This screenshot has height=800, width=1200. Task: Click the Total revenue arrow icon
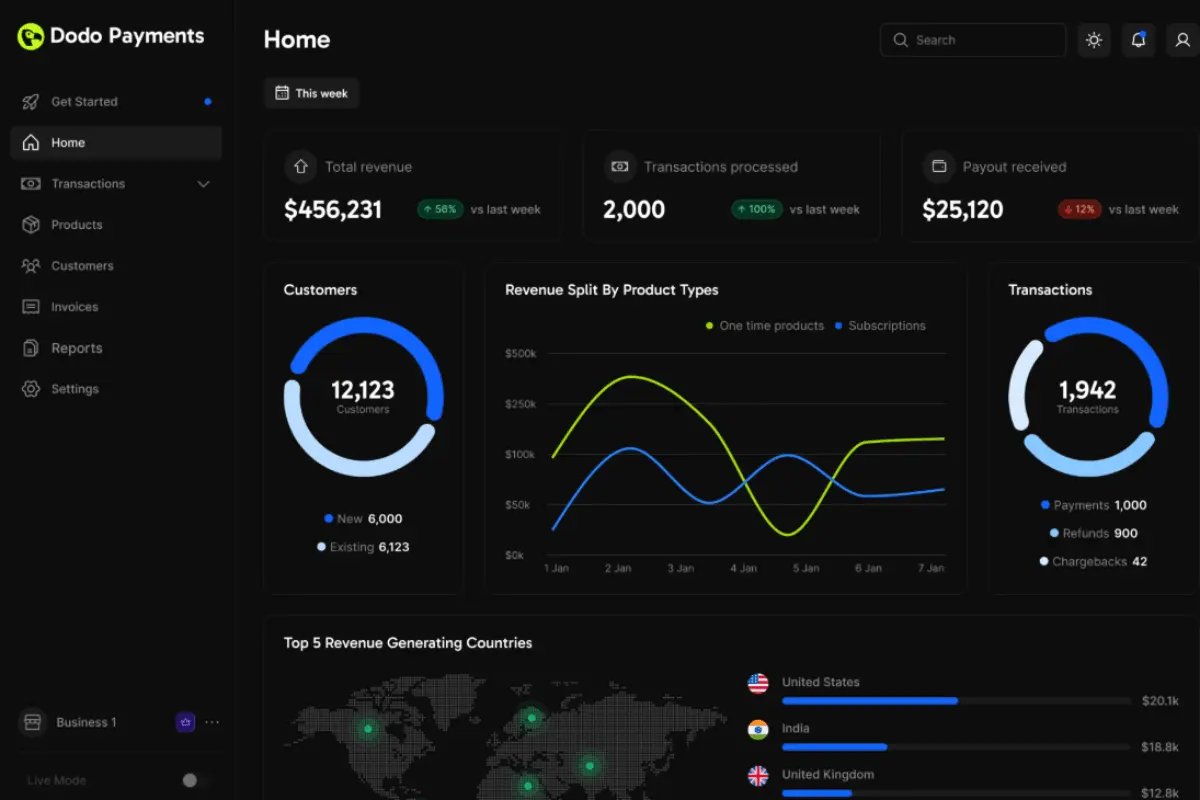[x=300, y=167]
